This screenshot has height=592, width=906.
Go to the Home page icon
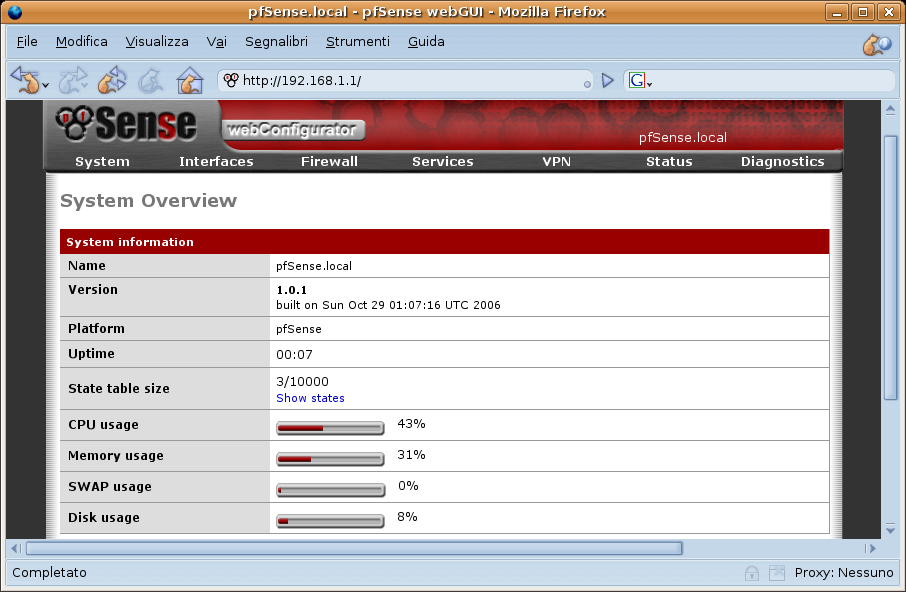click(x=189, y=80)
